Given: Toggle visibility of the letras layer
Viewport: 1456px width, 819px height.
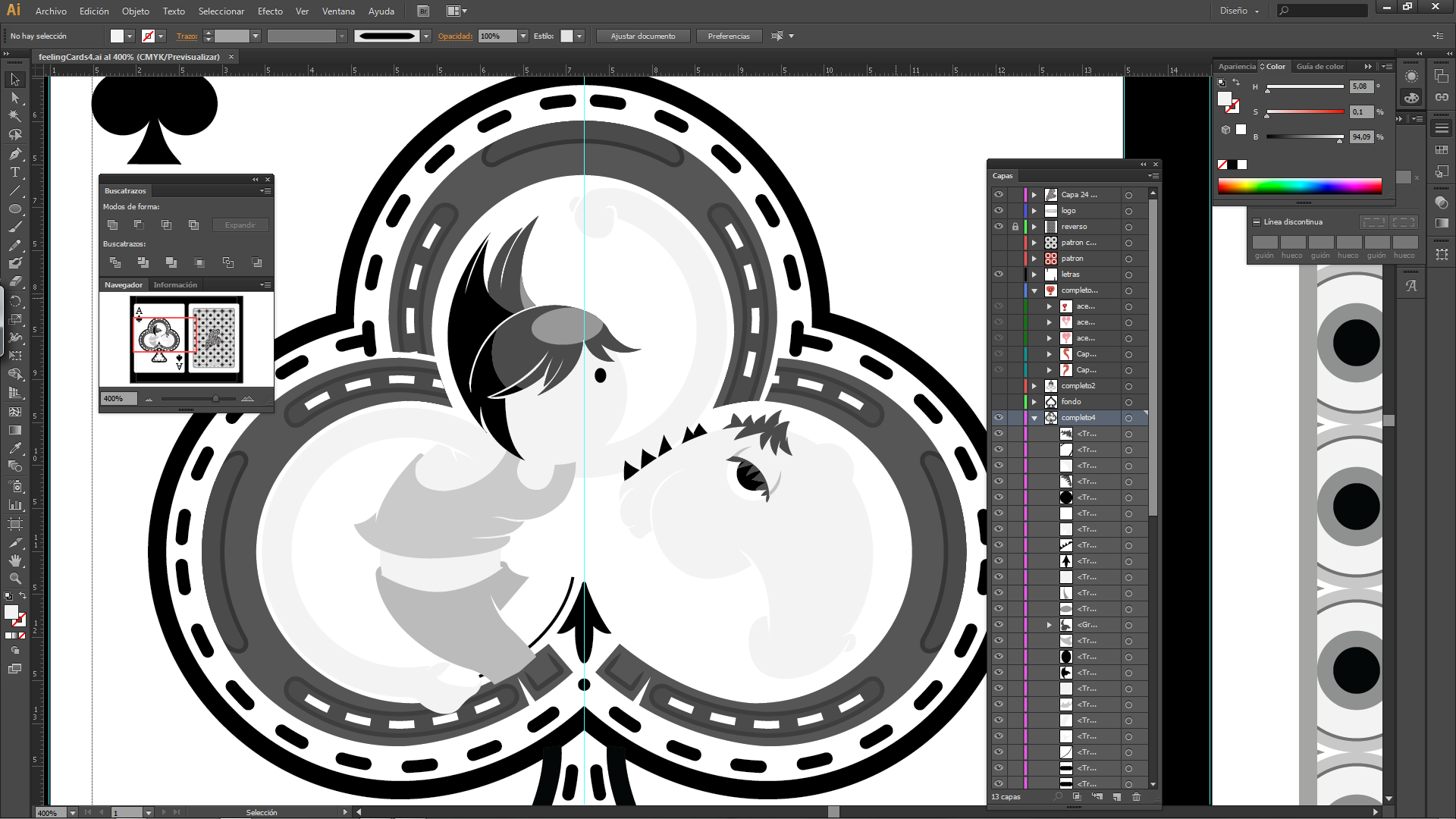Looking at the screenshot, I should pos(999,275).
